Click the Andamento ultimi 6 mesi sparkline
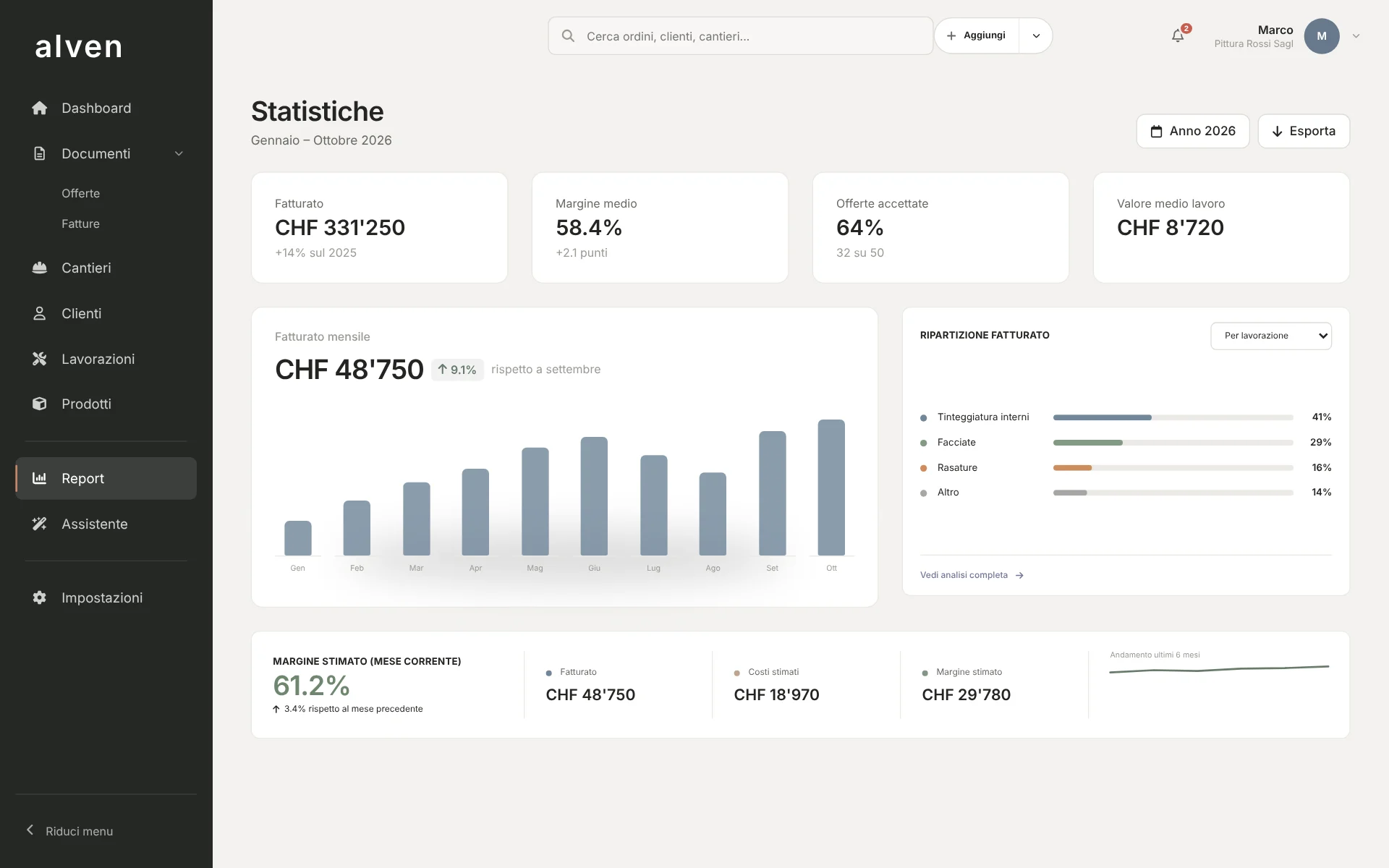This screenshot has width=1389, height=868. click(x=1219, y=669)
